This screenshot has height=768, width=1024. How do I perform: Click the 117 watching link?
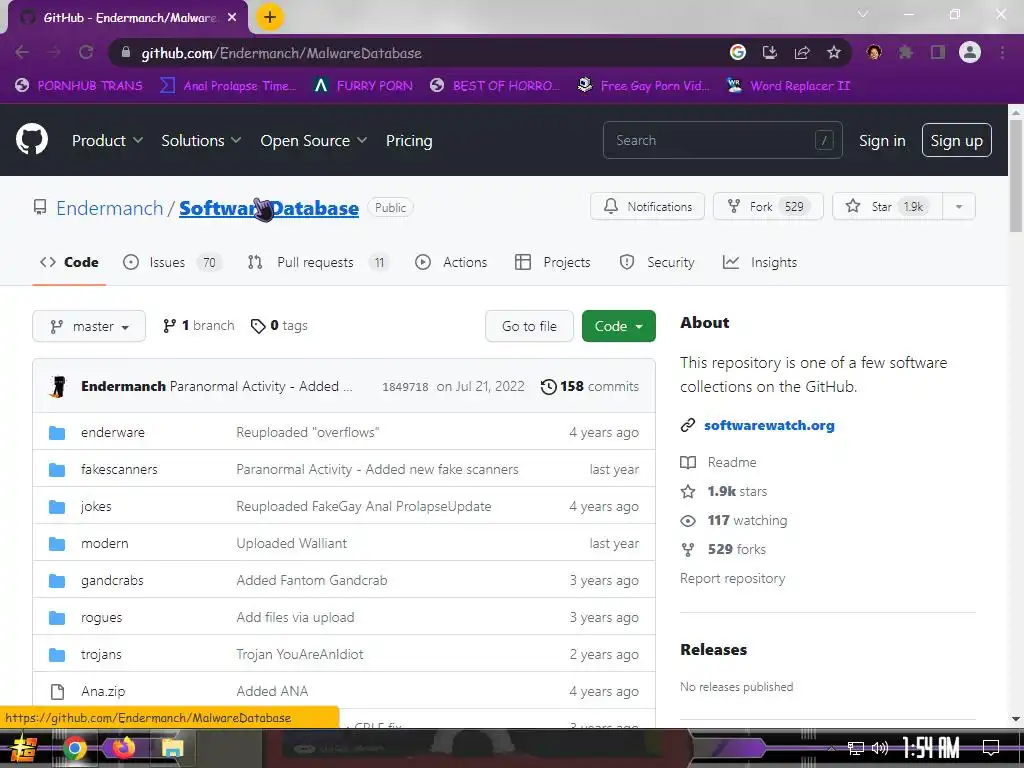click(x=734, y=520)
